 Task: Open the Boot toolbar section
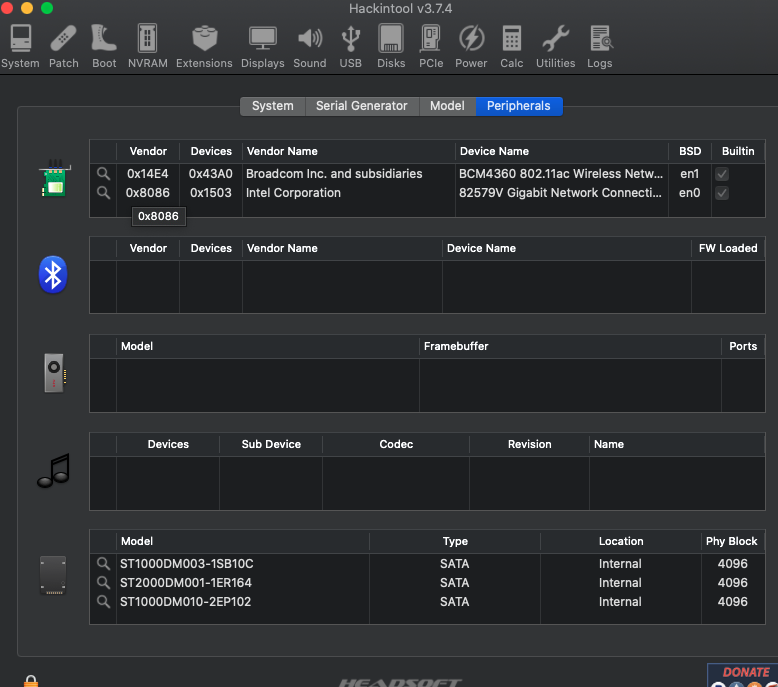tap(104, 47)
